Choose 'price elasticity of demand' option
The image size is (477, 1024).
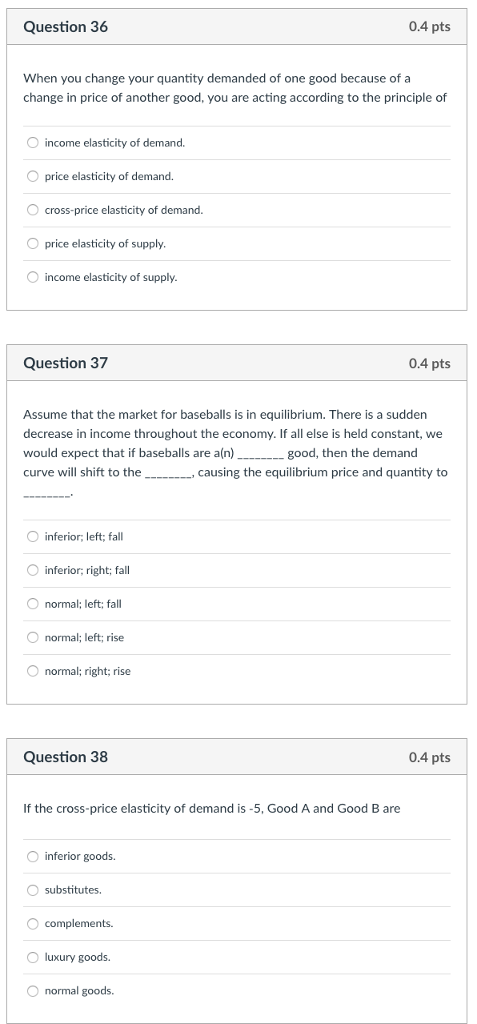tap(33, 176)
